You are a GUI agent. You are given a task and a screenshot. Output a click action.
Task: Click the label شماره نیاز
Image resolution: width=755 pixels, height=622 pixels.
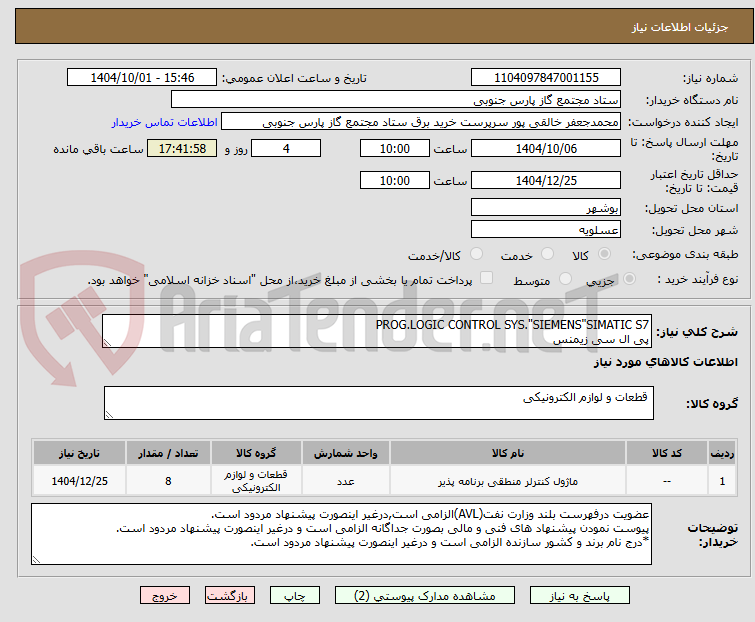pyautogui.click(x=711, y=78)
